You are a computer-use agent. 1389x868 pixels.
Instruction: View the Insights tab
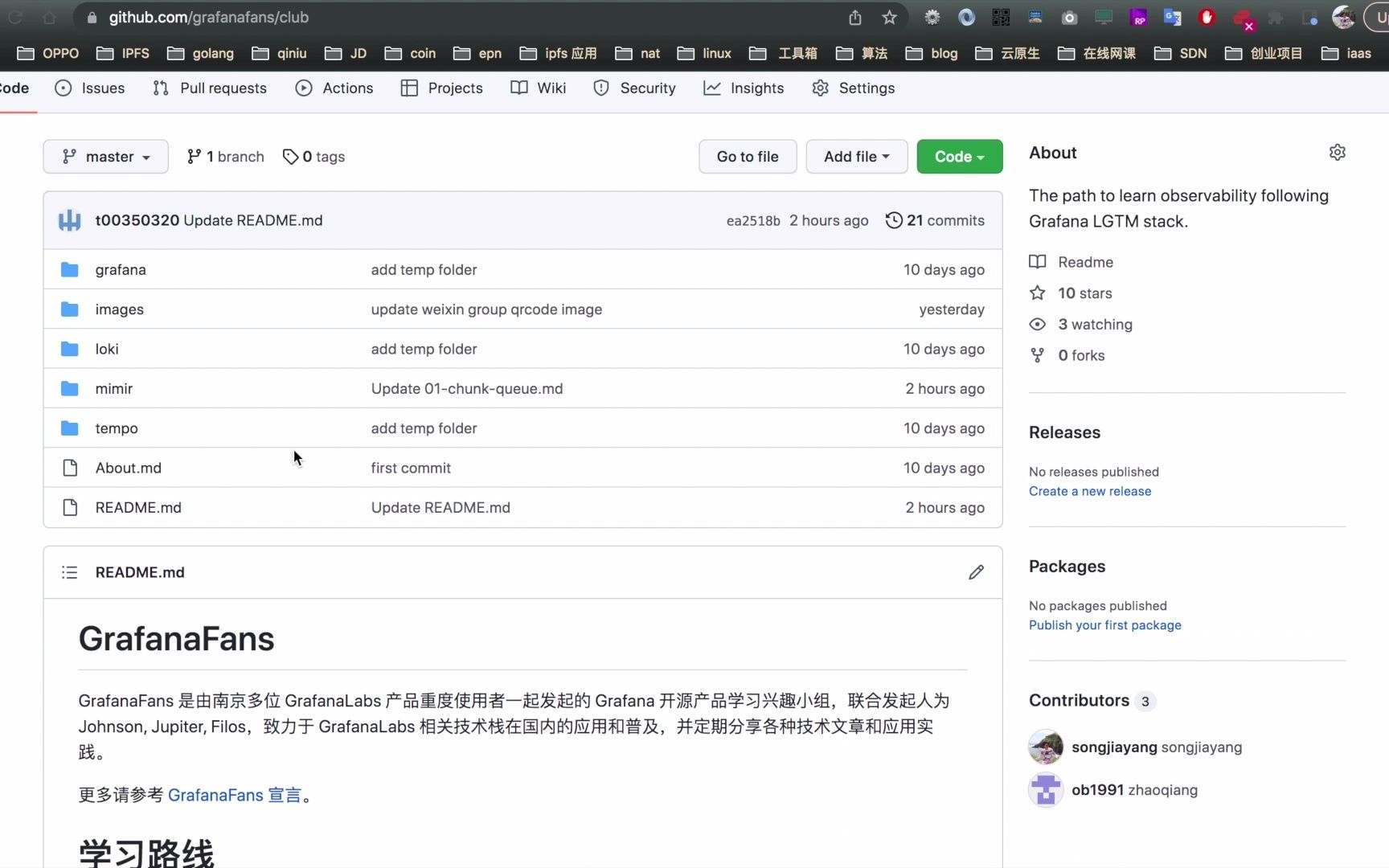(744, 88)
